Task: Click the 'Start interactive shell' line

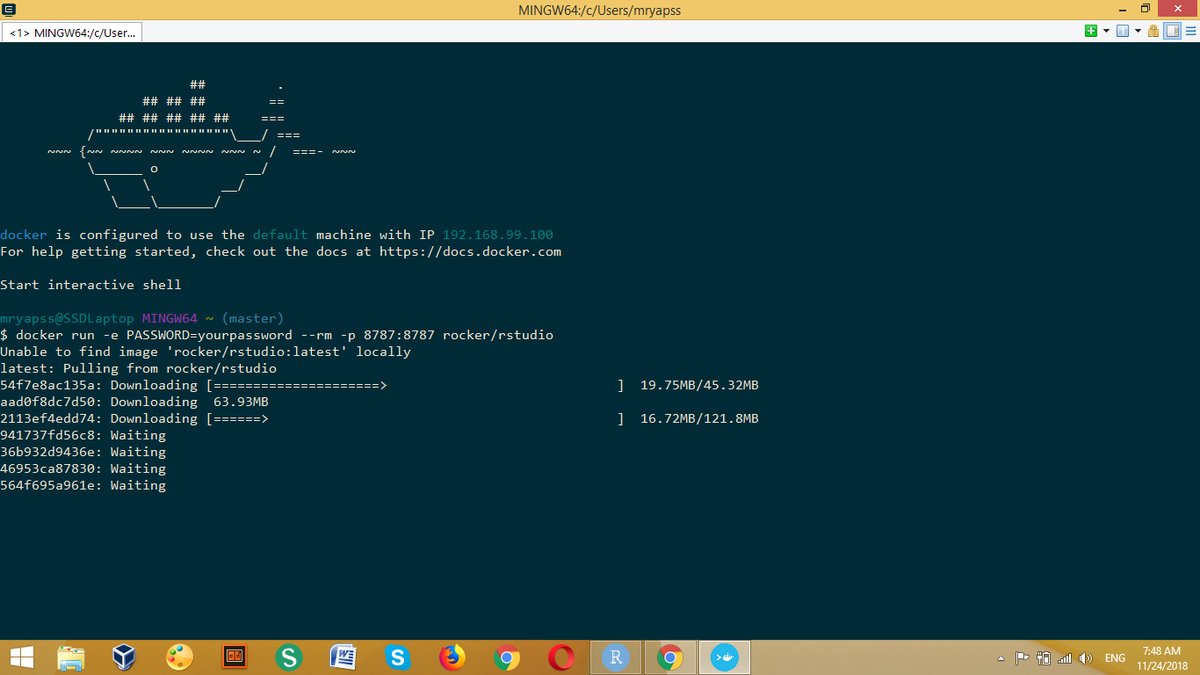Action: (91, 285)
